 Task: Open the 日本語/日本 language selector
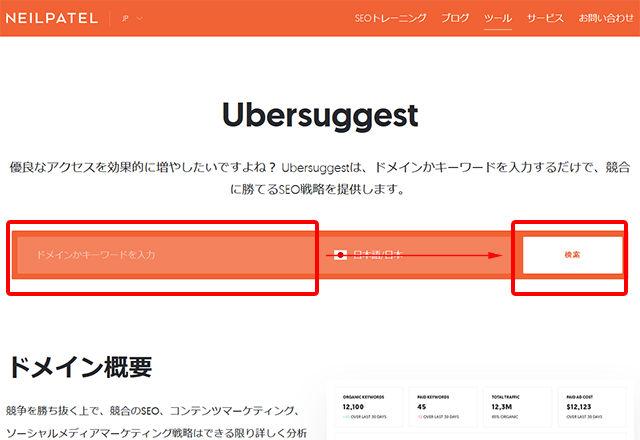pyautogui.click(x=413, y=255)
